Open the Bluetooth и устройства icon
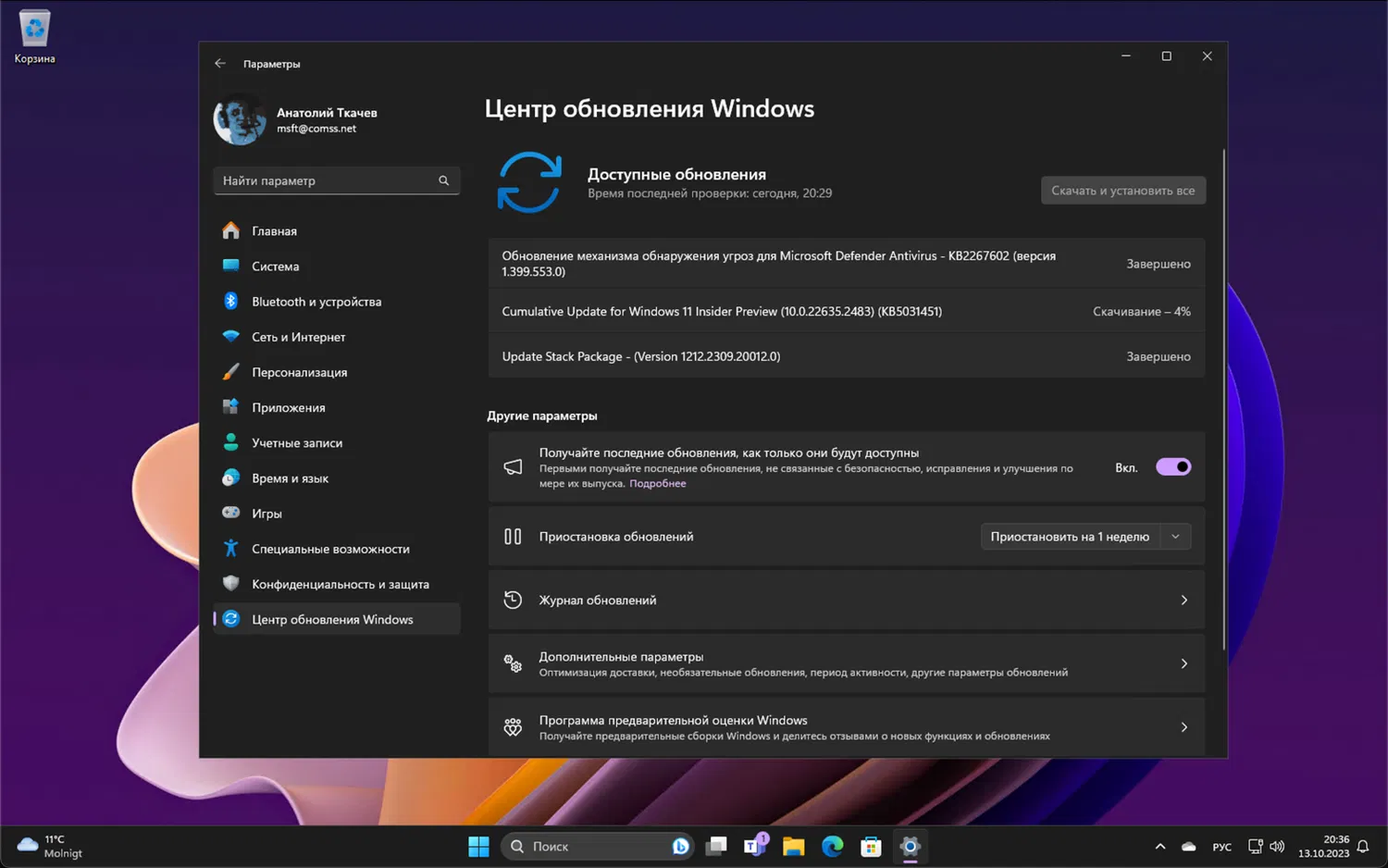 231,301
